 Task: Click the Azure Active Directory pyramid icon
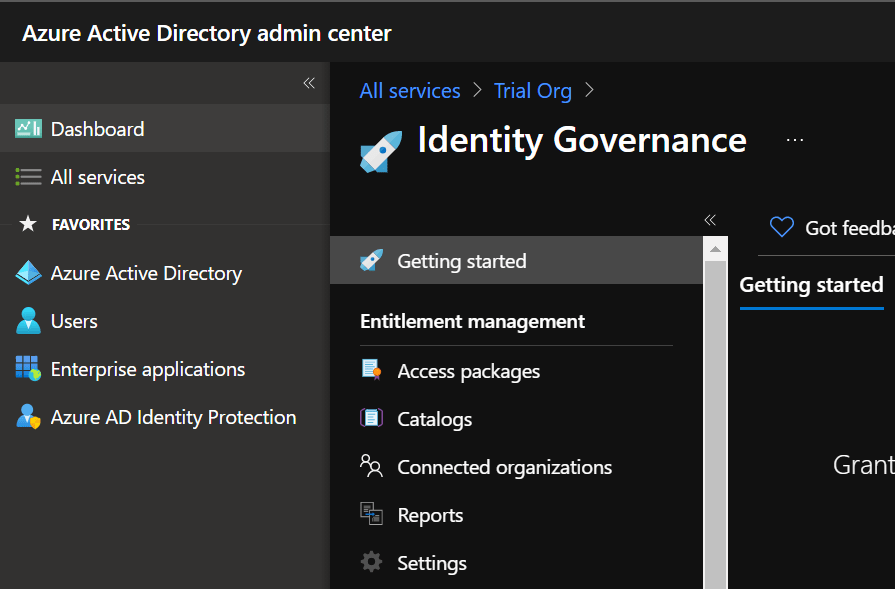pos(28,273)
